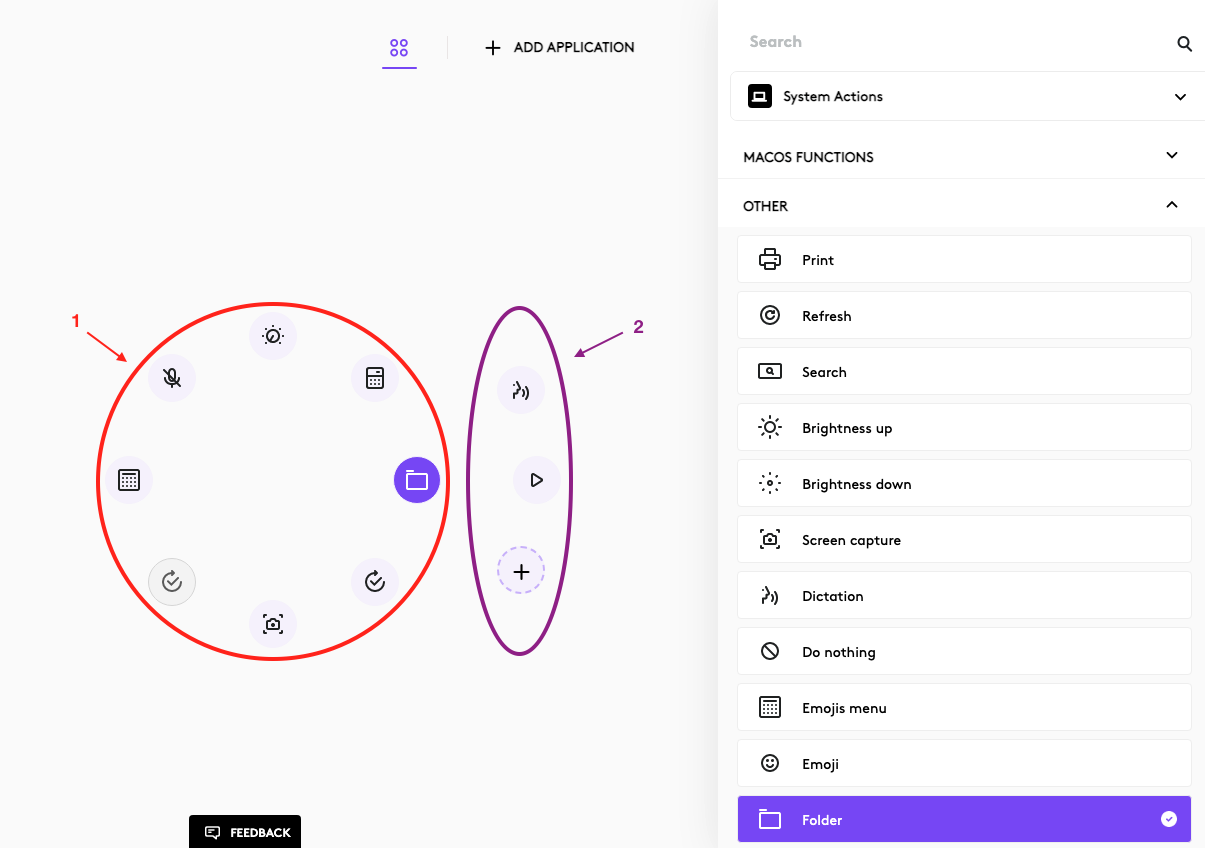Screen dimensions: 1205x848
Task: Click the emojis menu icon on the ring's left
Action: coord(129,480)
